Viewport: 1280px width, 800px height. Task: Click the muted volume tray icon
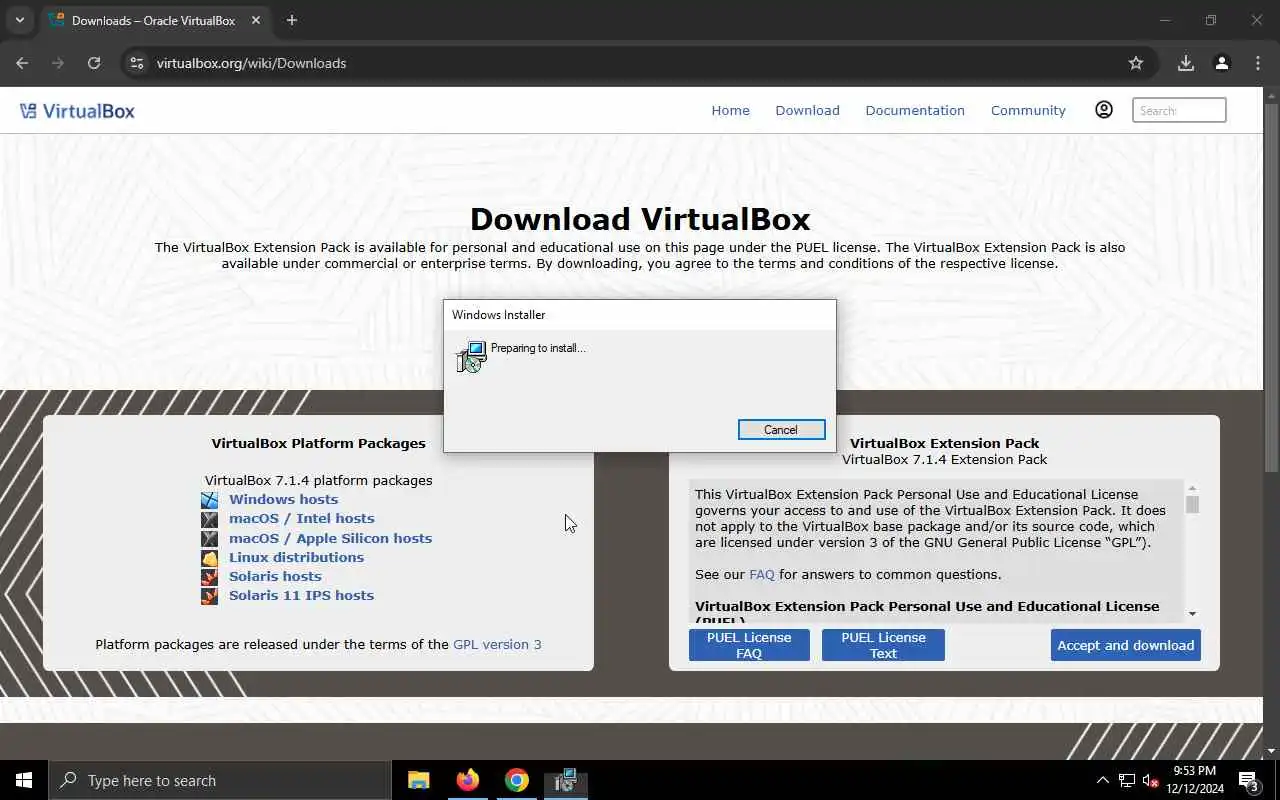coord(1151,780)
